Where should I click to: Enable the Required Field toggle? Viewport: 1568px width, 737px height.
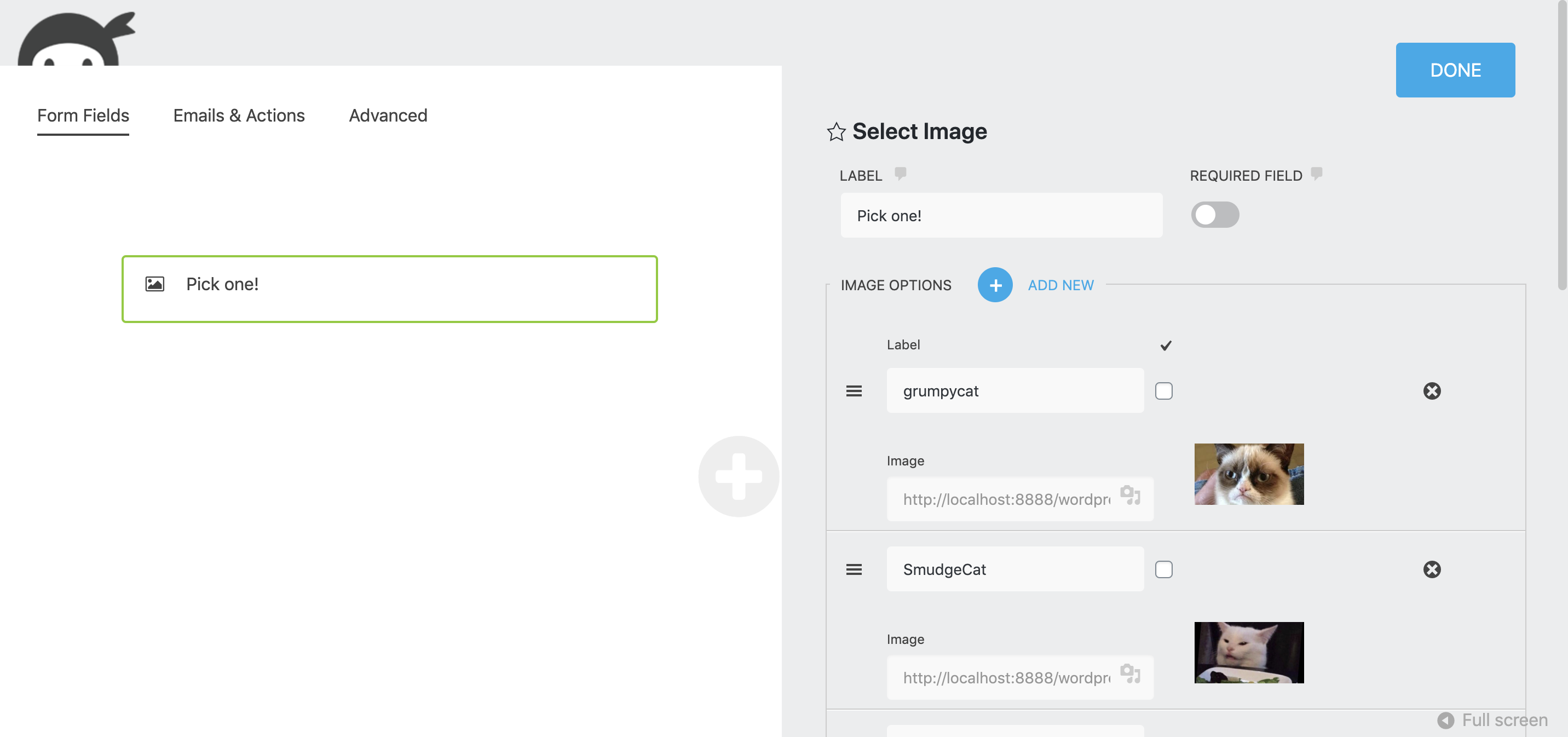[1215, 215]
